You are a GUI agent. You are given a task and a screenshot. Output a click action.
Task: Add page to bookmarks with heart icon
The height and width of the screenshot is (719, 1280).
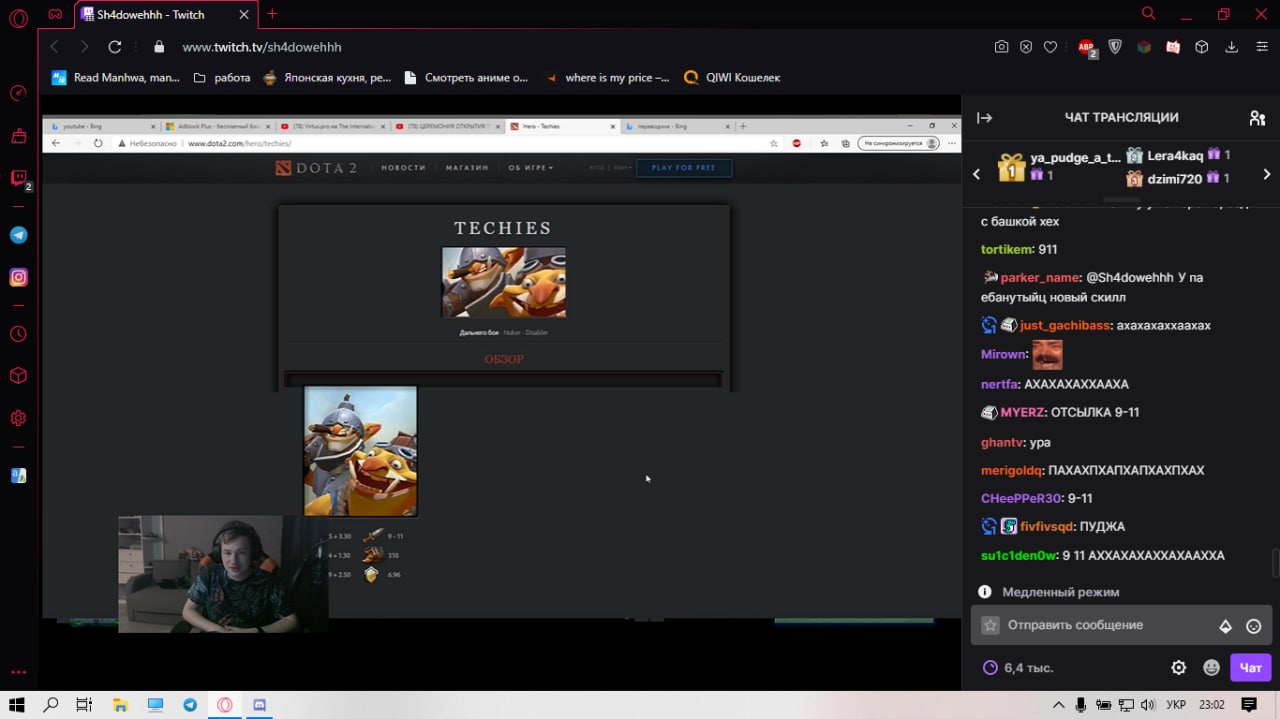tap(1050, 47)
